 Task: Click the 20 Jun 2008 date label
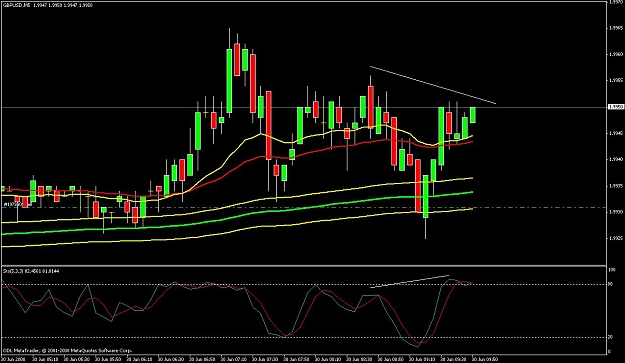point(12,359)
